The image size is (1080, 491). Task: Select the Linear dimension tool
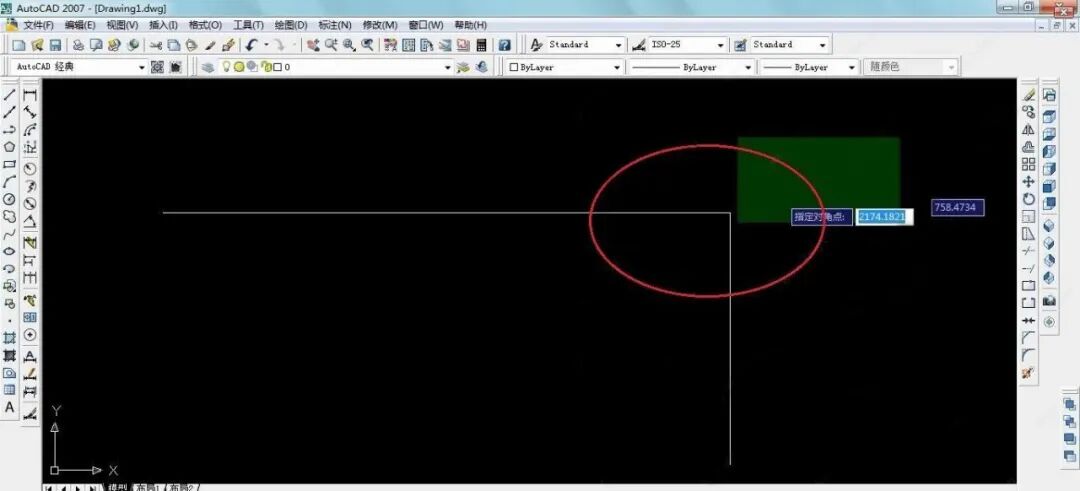pos(30,95)
